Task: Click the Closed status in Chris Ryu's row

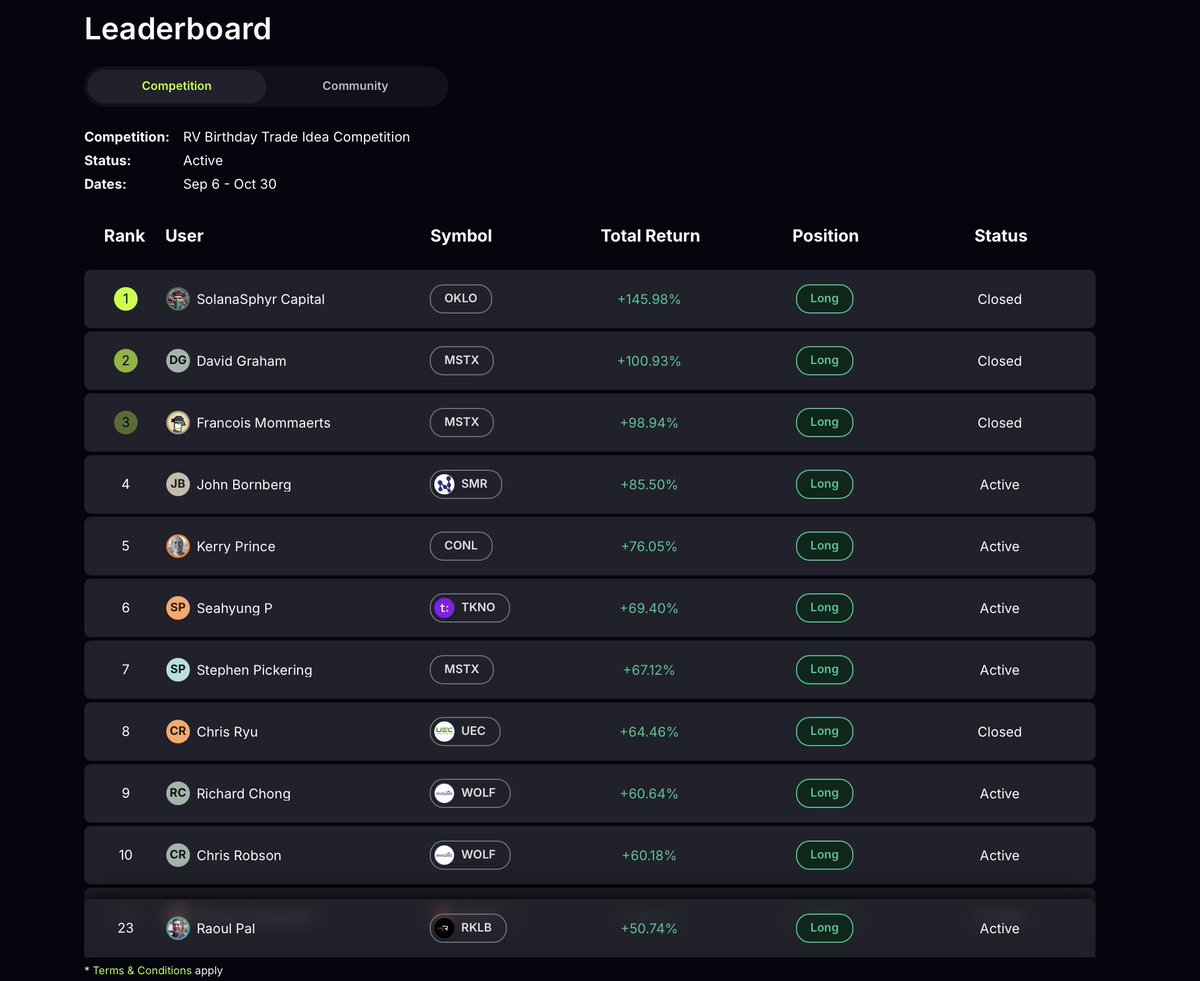Action: [999, 732]
